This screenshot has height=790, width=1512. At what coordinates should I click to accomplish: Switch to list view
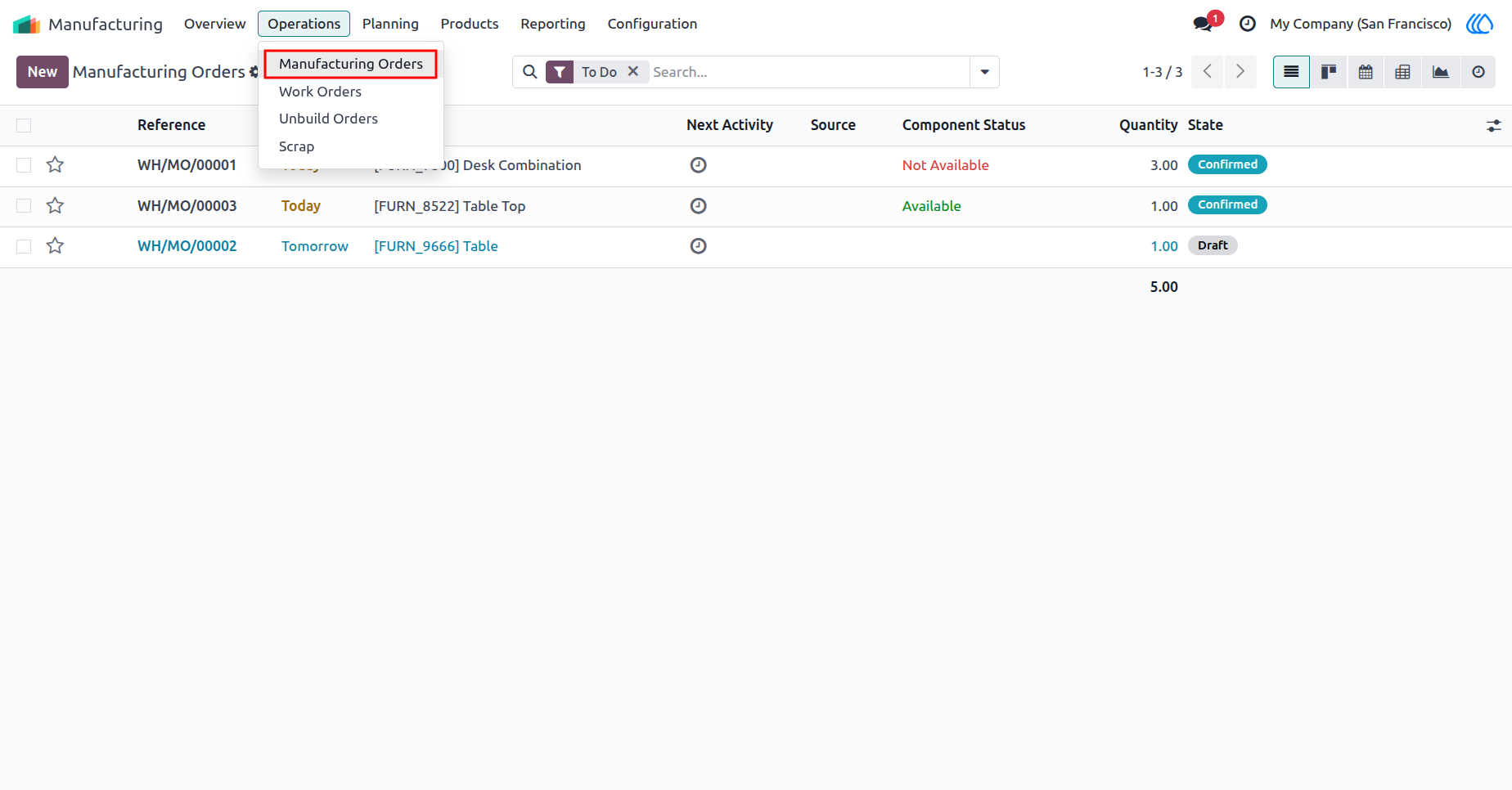click(x=1291, y=72)
